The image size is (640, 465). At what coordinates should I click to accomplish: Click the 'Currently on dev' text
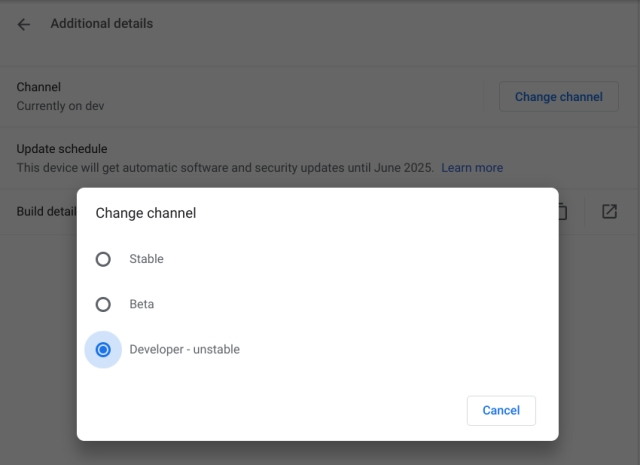(x=60, y=106)
